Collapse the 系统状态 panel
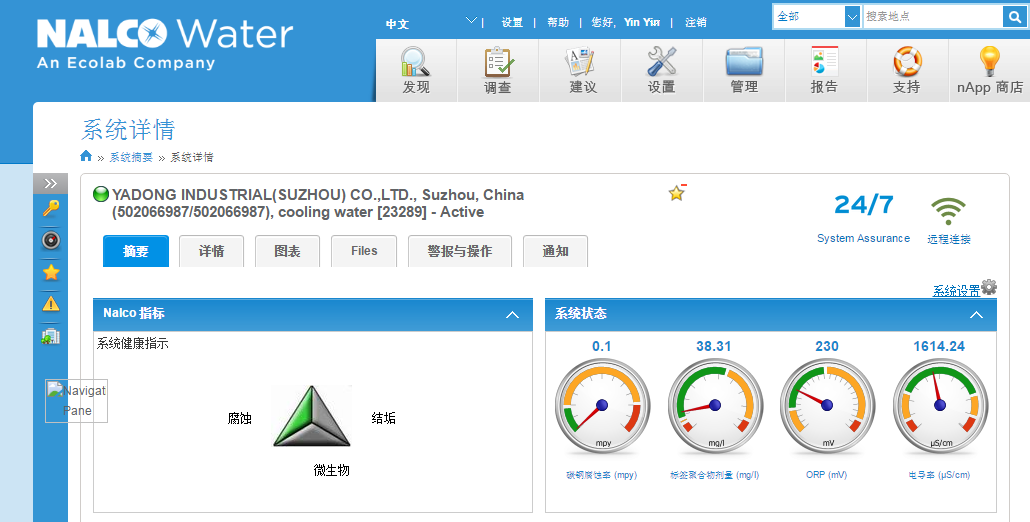Image resolution: width=1030 pixels, height=522 pixels. coord(977,314)
